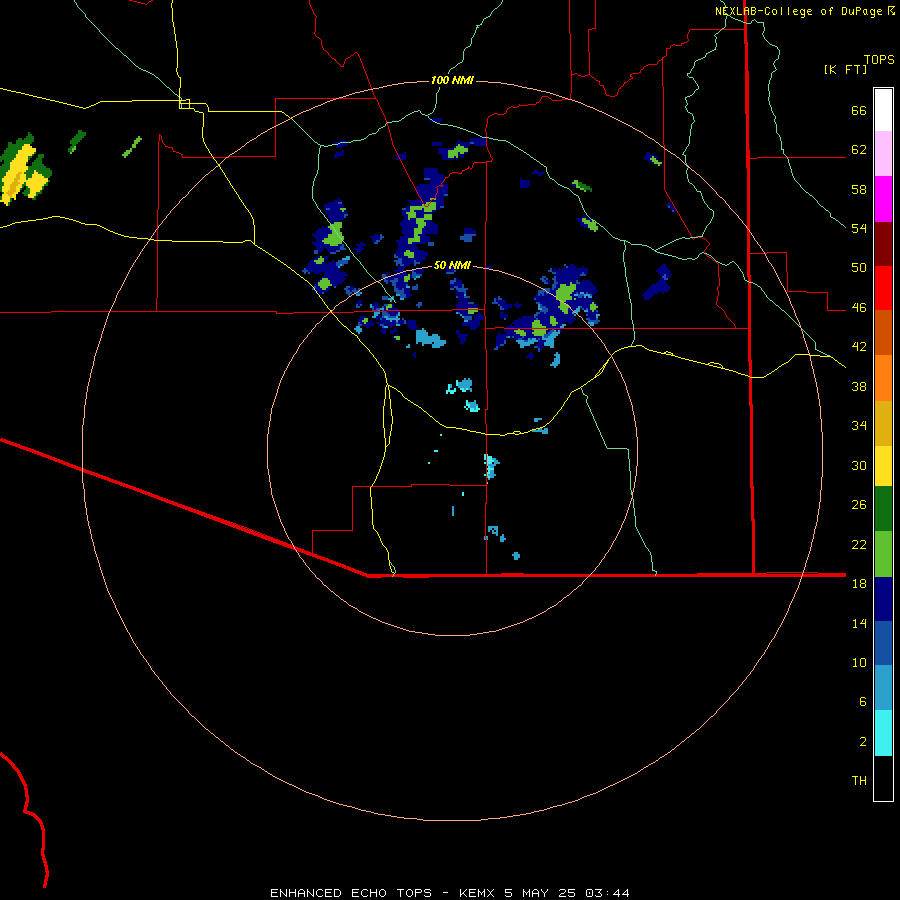This screenshot has height=900, width=900.
Task: Click the cyan echo patch near radar center
Action: coord(491,466)
